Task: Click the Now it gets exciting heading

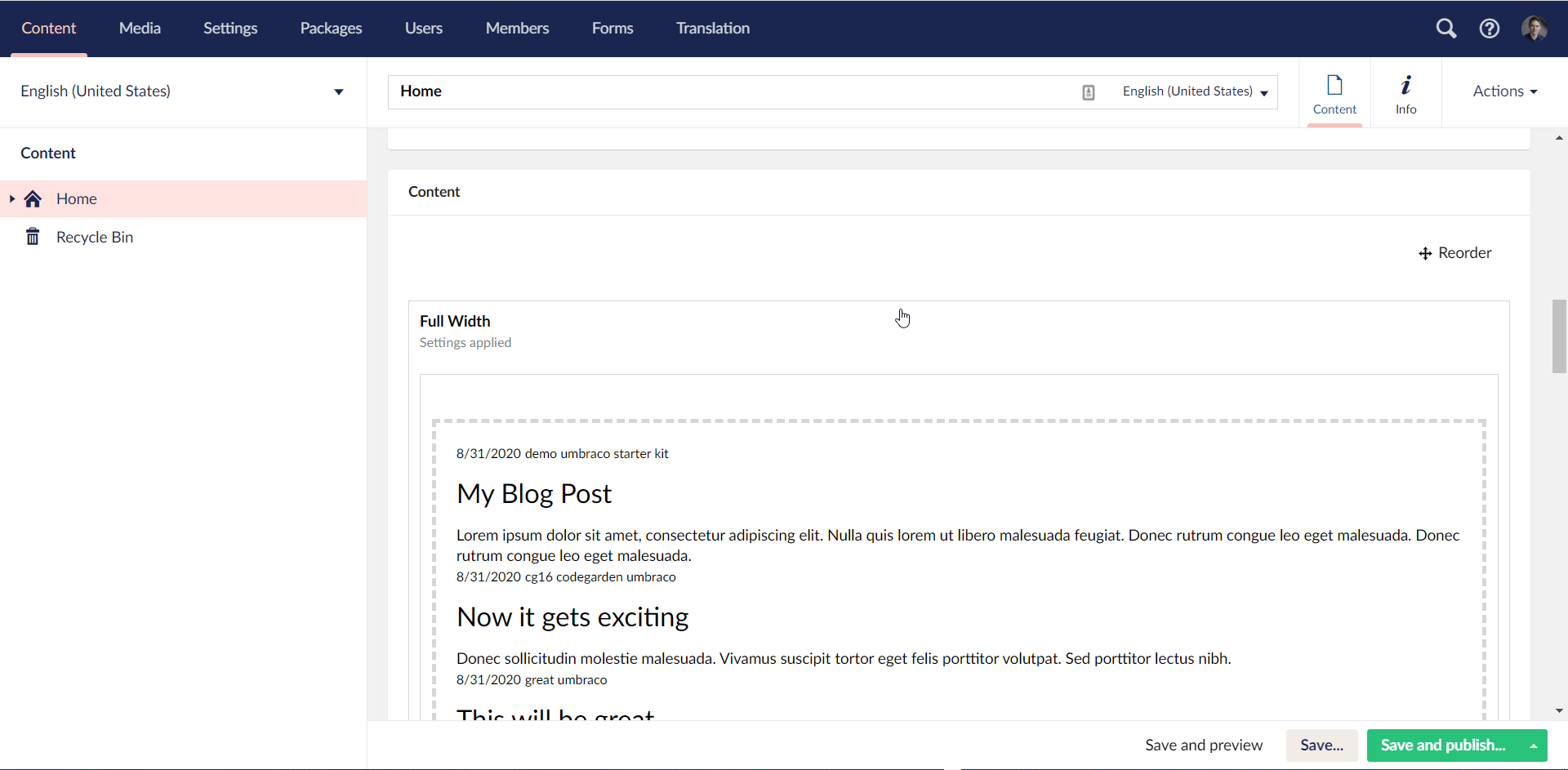Action: tap(572, 617)
